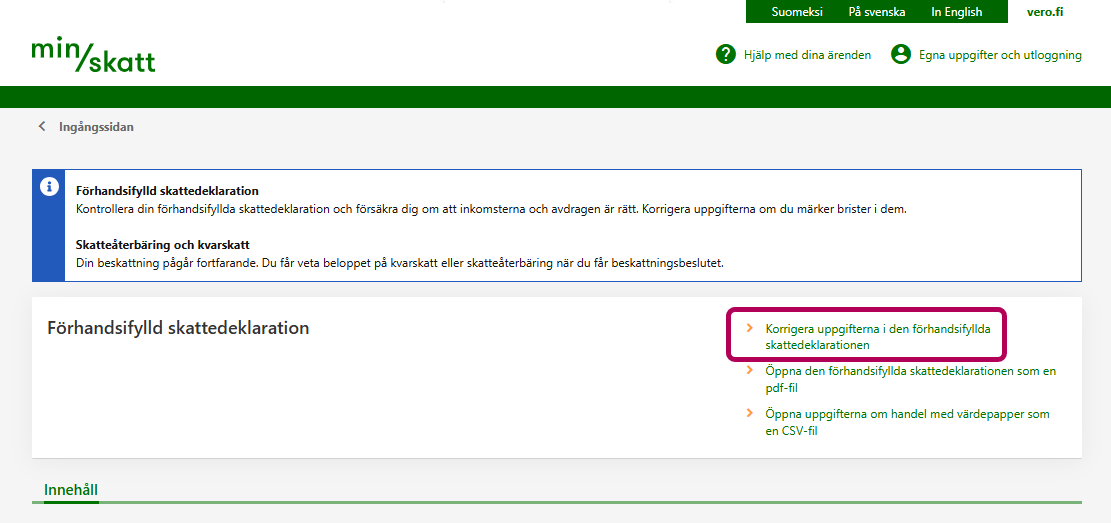The image size is (1111, 523).
Task: Click the Förhandsifylld skattedeklaration section heading
Action: click(x=178, y=328)
